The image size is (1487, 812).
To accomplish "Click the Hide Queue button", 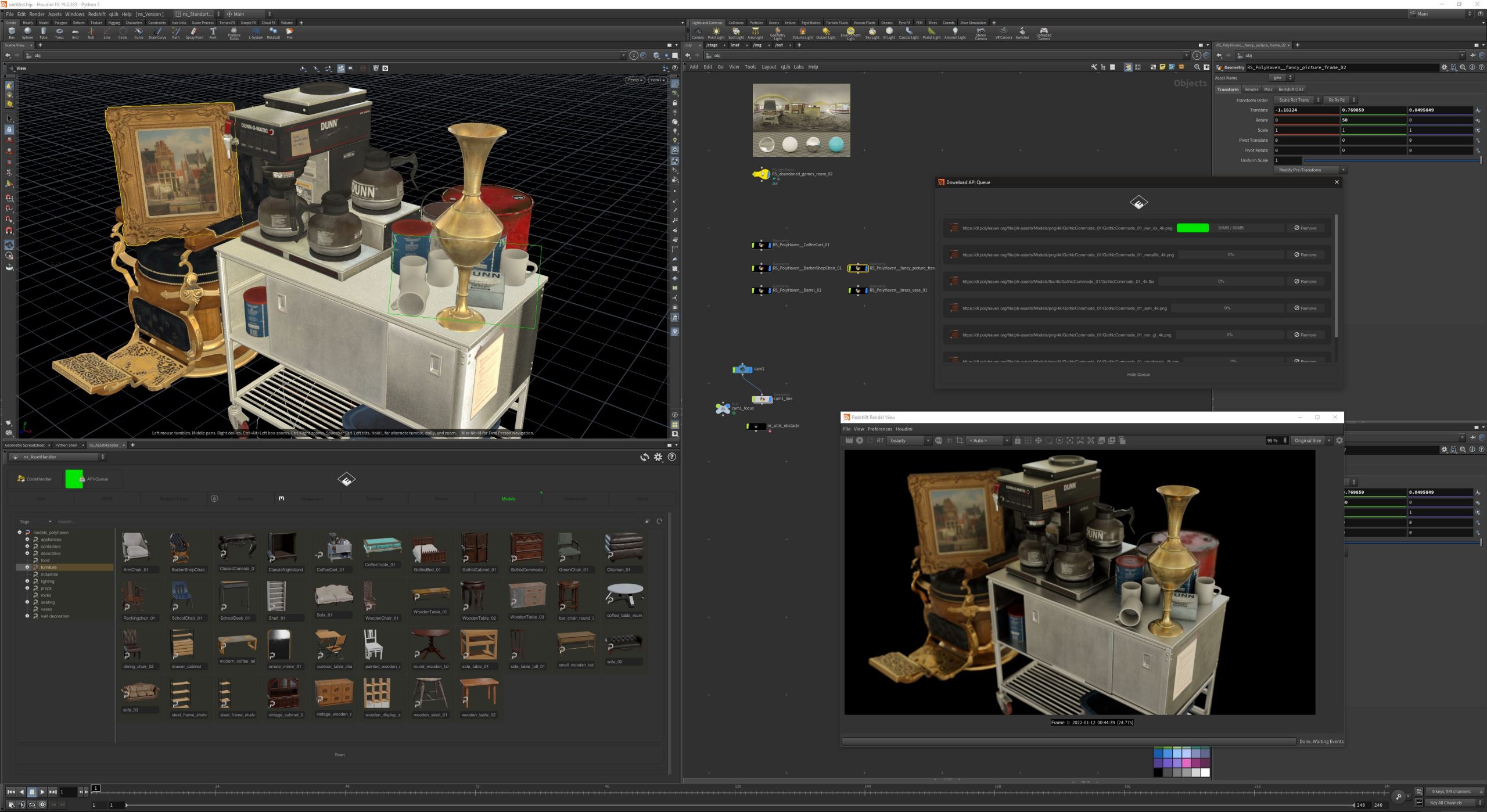I will coord(1138,375).
